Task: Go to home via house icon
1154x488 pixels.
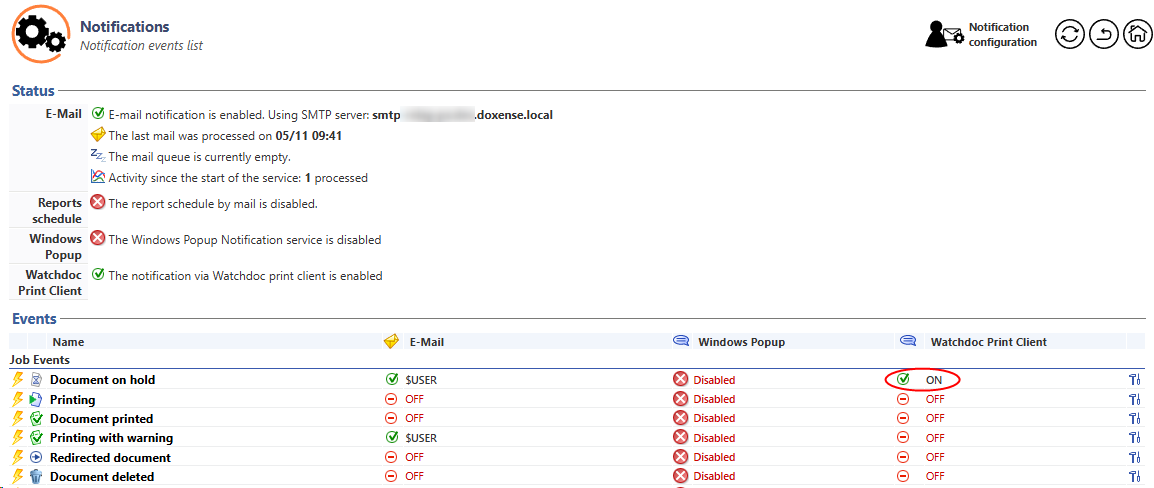Action: click(x=1137, y=35)
